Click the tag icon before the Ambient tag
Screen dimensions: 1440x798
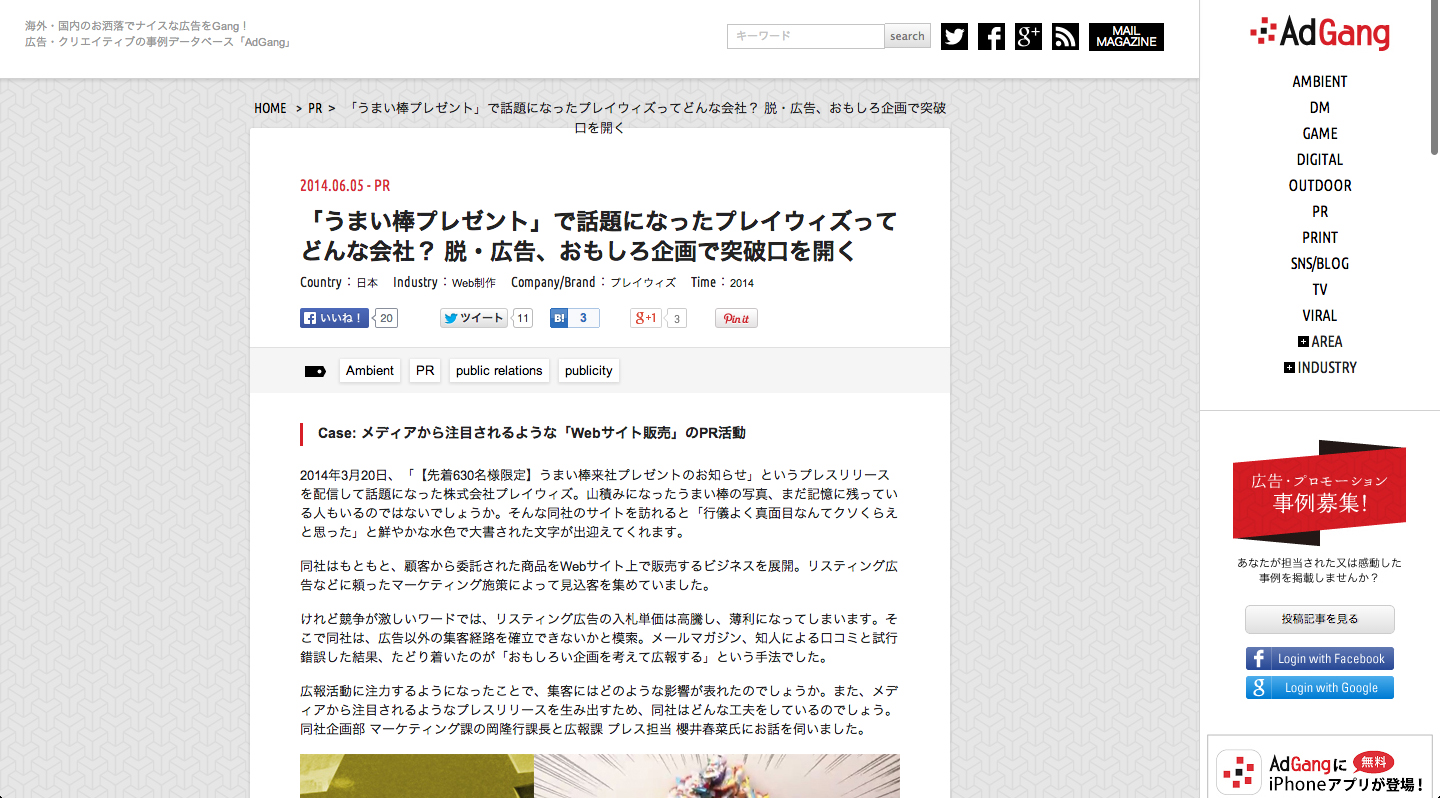point(315,370)
